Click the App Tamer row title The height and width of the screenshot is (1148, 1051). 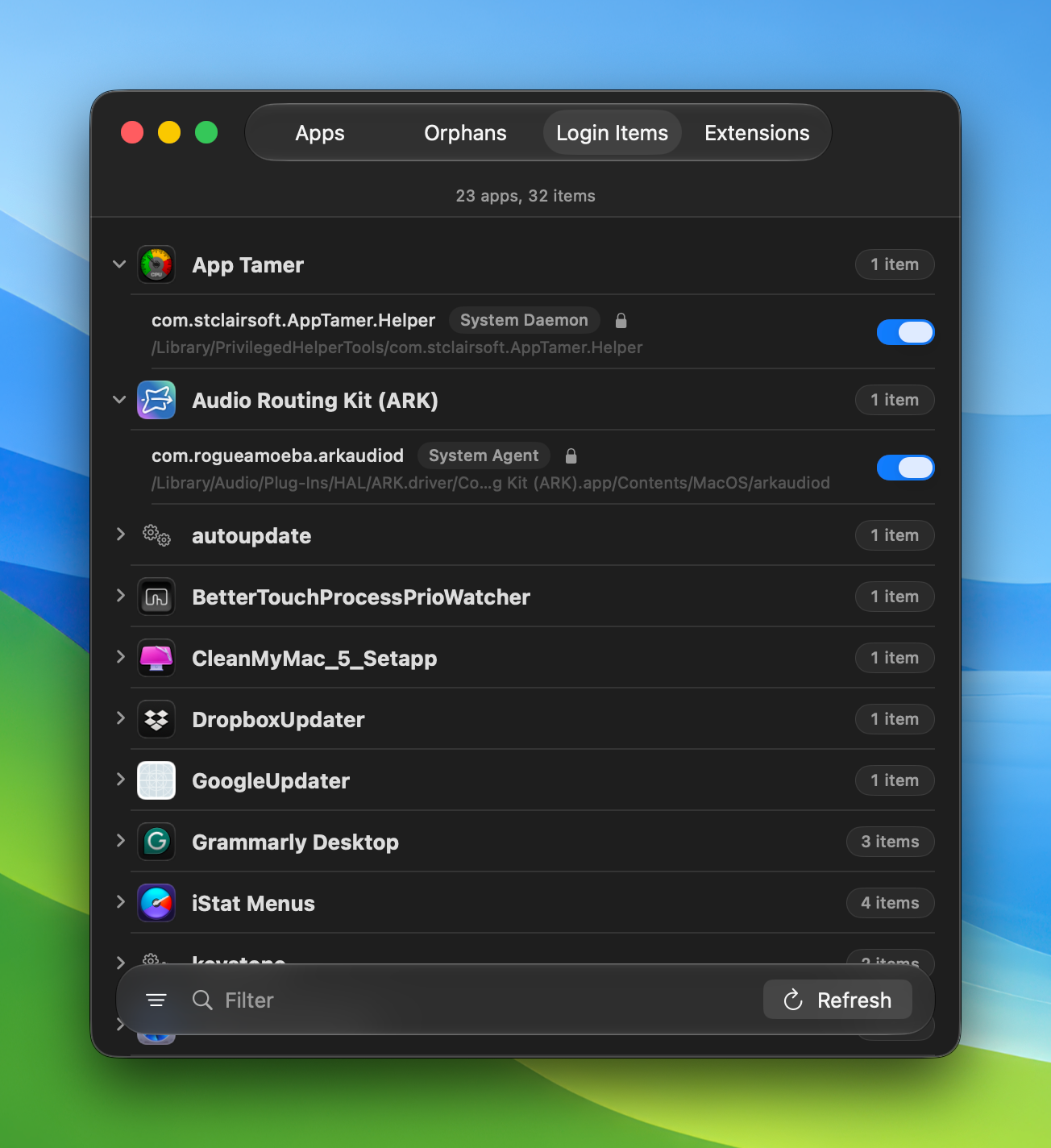pos(247,265)
